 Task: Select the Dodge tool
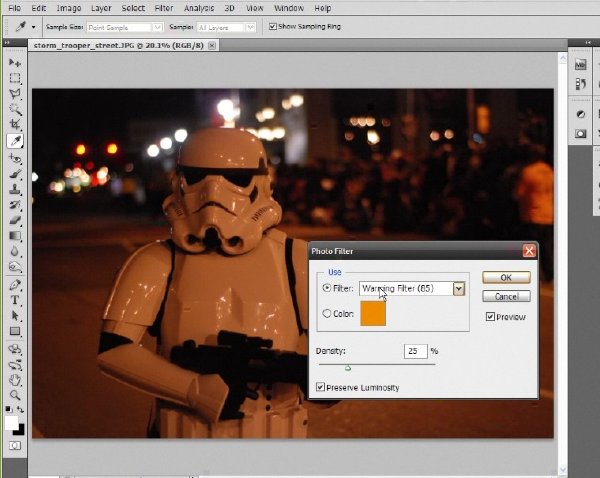tap(15, 267)
